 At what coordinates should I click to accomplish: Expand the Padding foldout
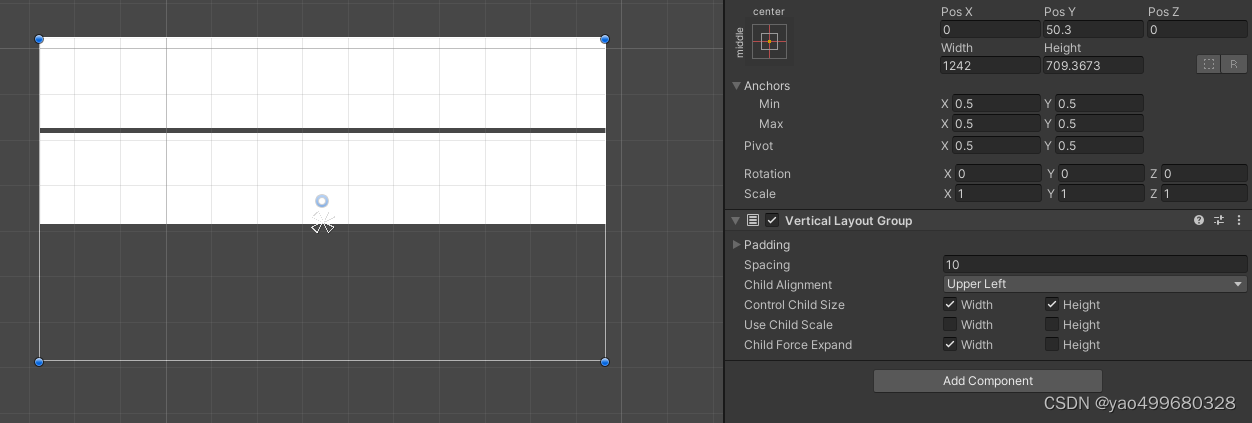[x=737, y=245]
